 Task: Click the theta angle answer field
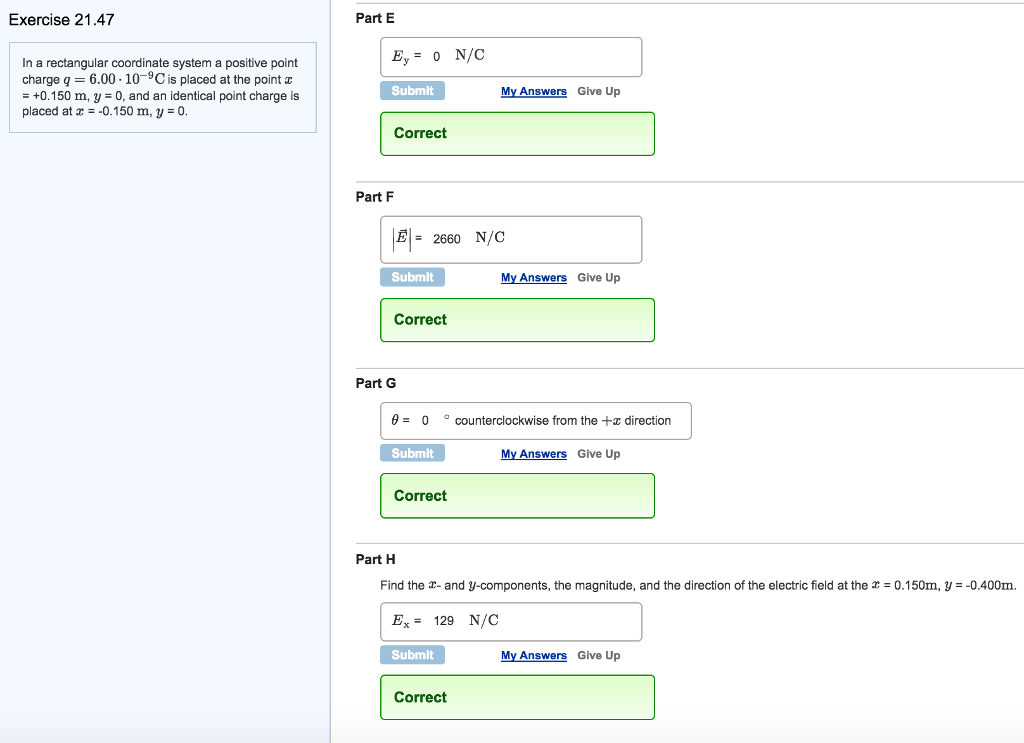click(x=534, y=421)
